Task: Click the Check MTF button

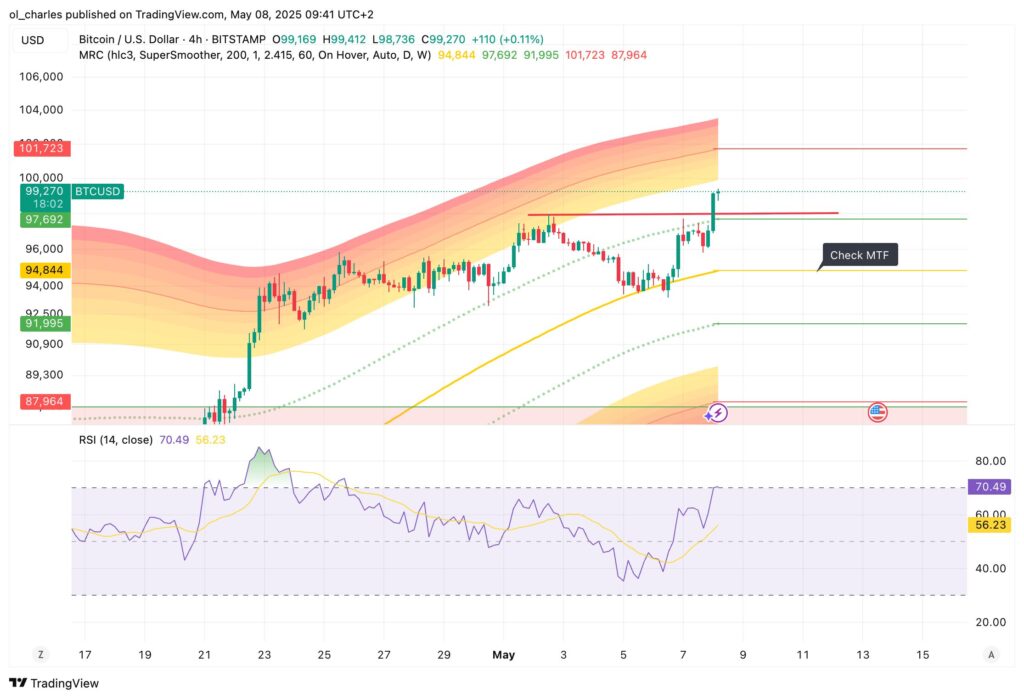Action: point(860,255)
